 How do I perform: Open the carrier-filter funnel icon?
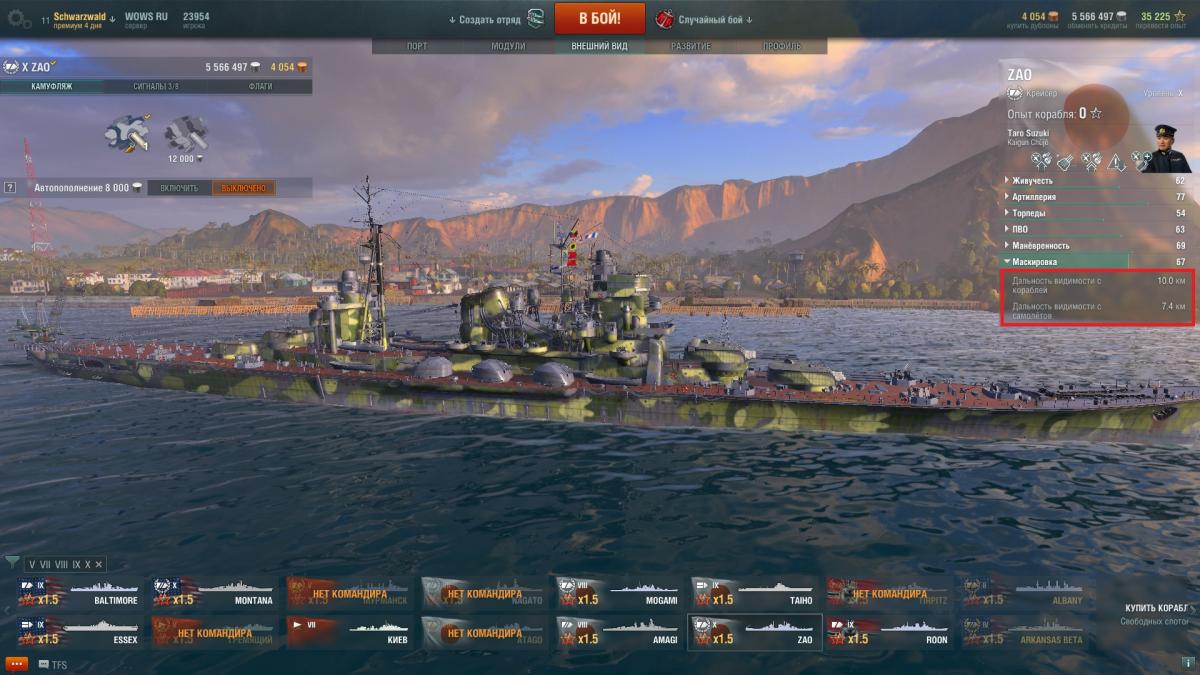tap(12, 563)
